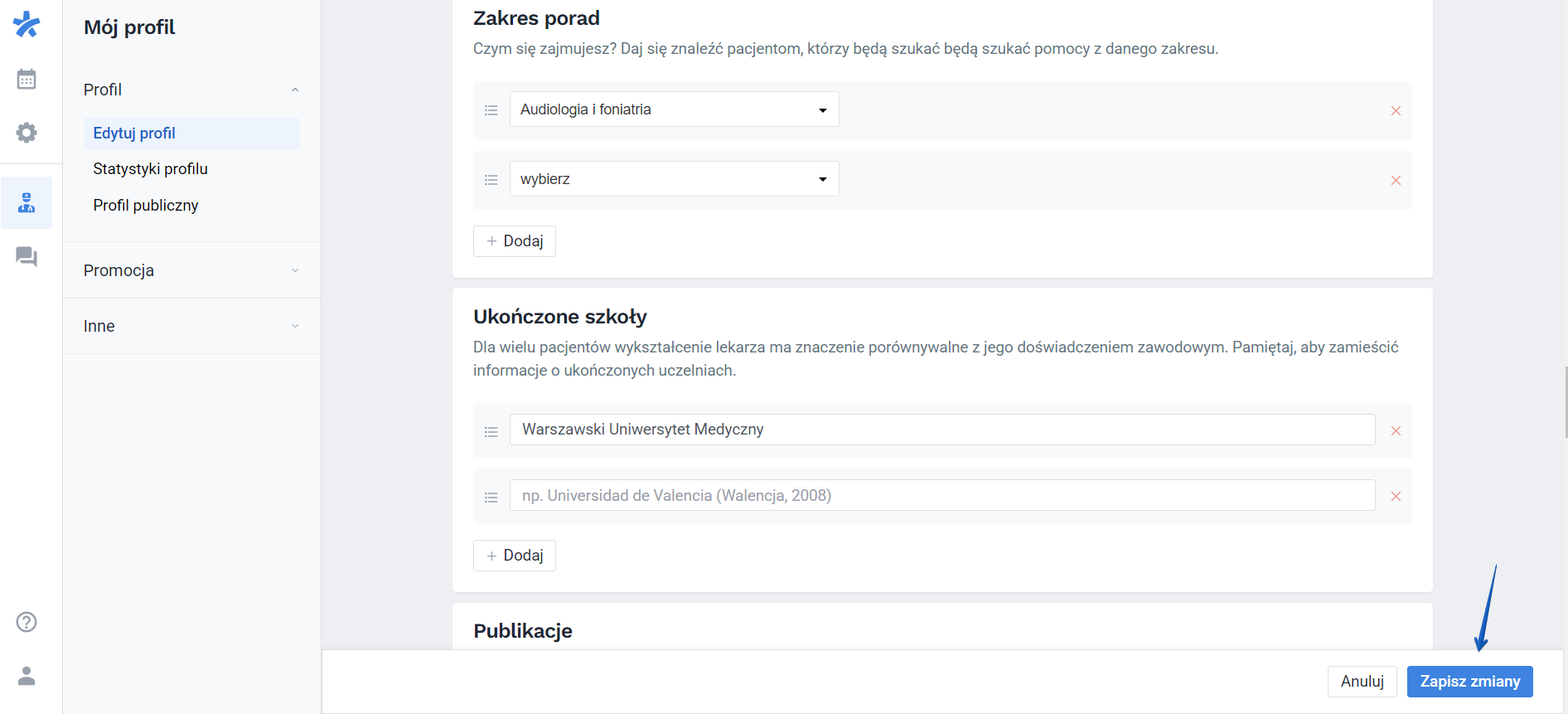This screenshot has width=1568, height=714.
Task: Click Zapisz zmiany to save changes
Action: [1469, 681]
